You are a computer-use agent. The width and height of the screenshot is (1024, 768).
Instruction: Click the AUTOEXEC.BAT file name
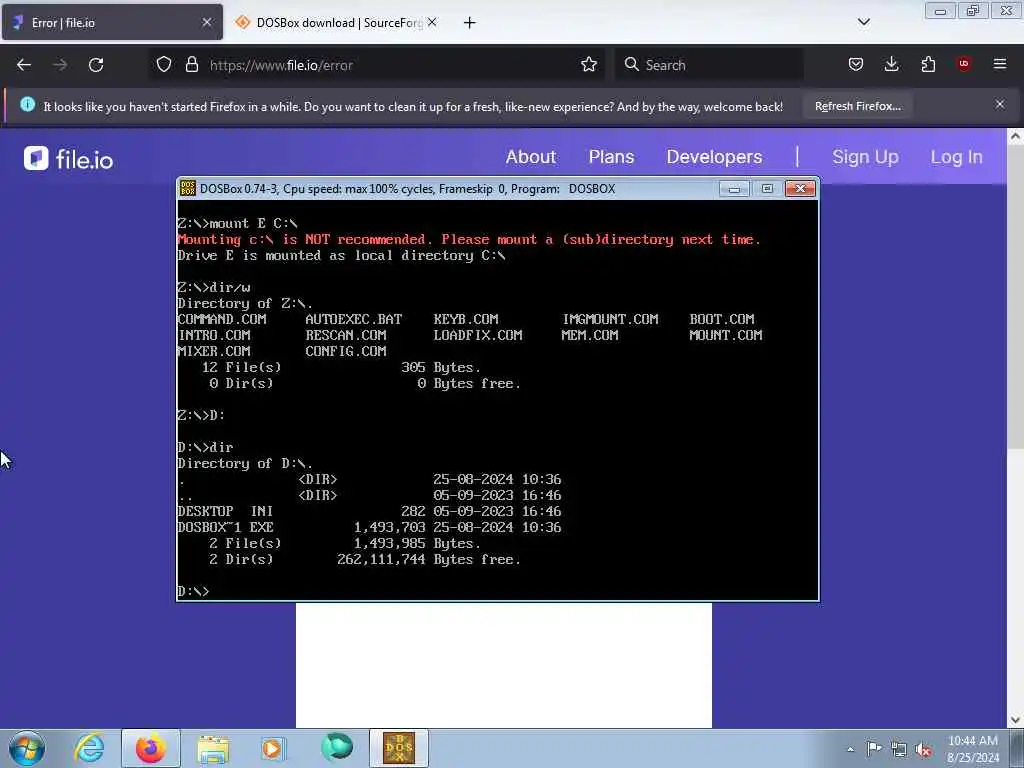tap(353, 319)
